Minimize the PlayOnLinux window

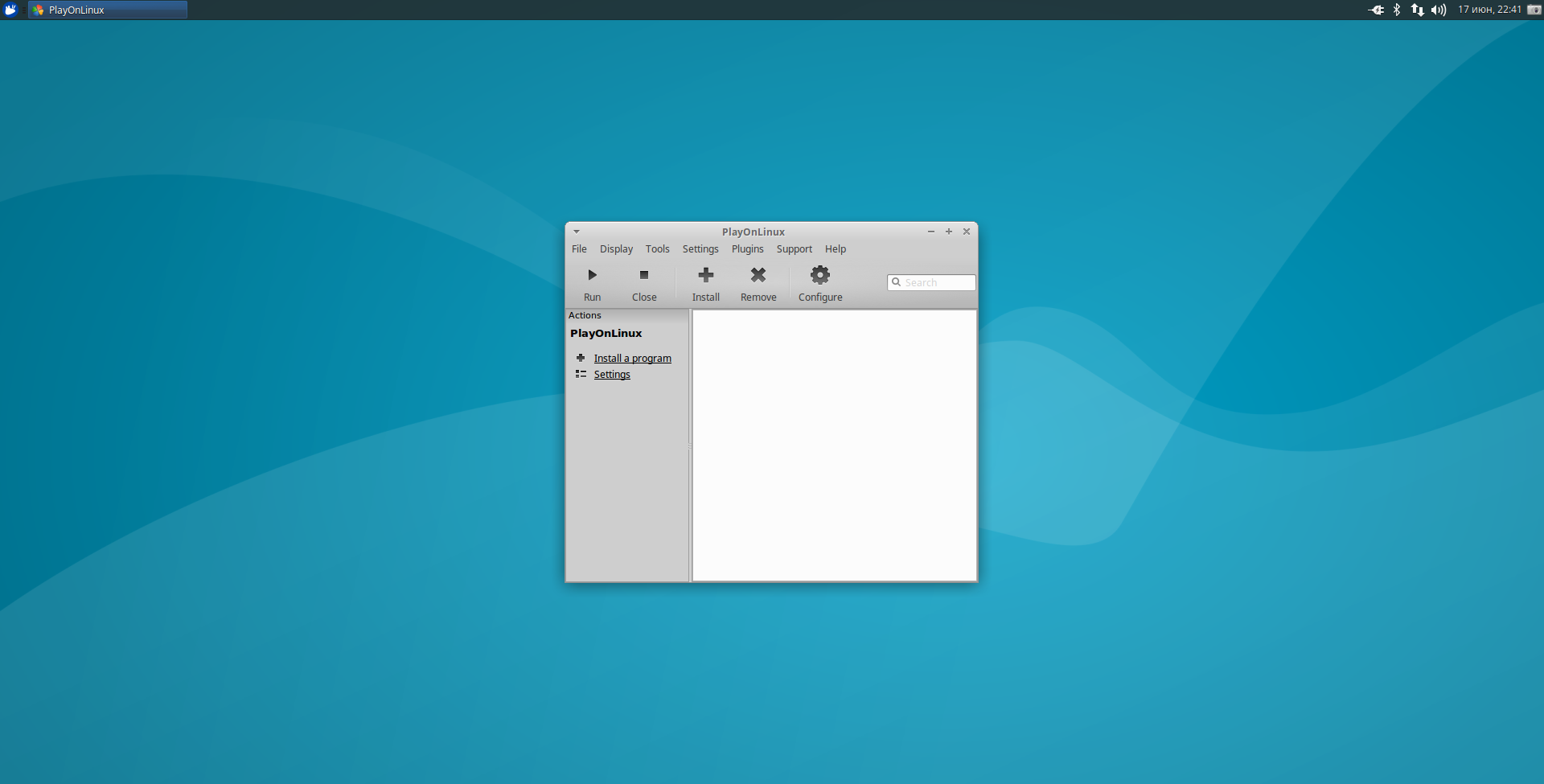pos(931,232)
